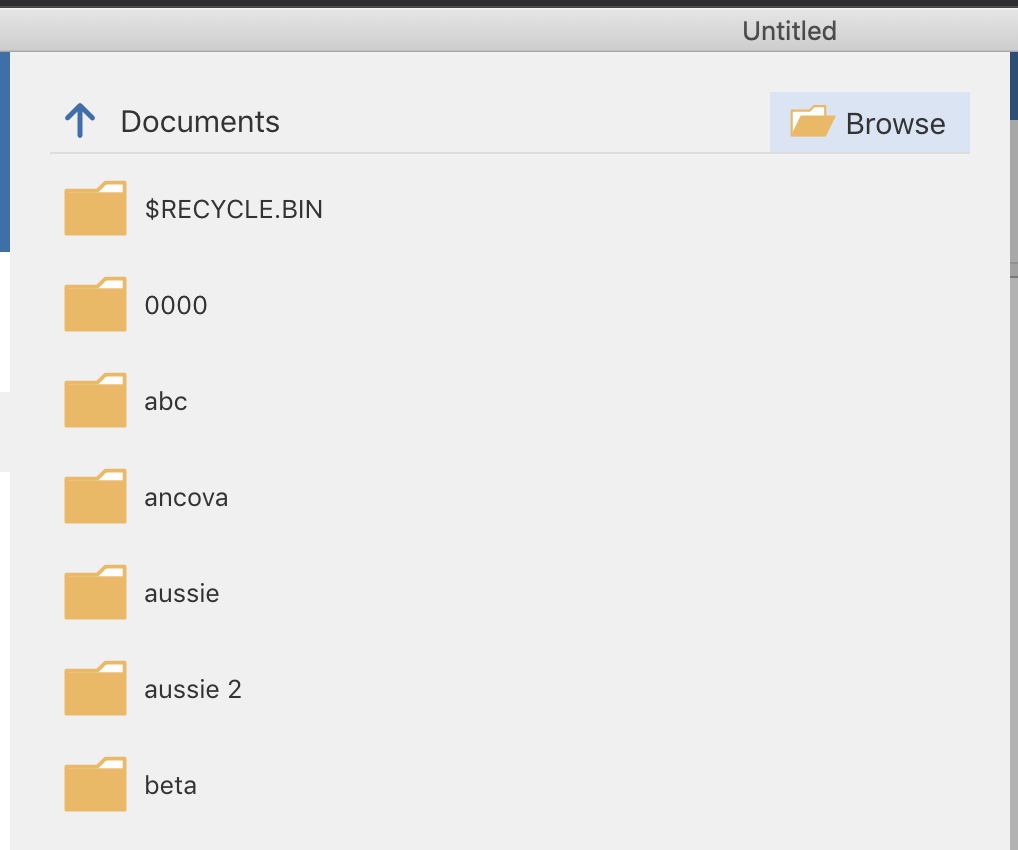Click the beta folder icon

[95, 784]
